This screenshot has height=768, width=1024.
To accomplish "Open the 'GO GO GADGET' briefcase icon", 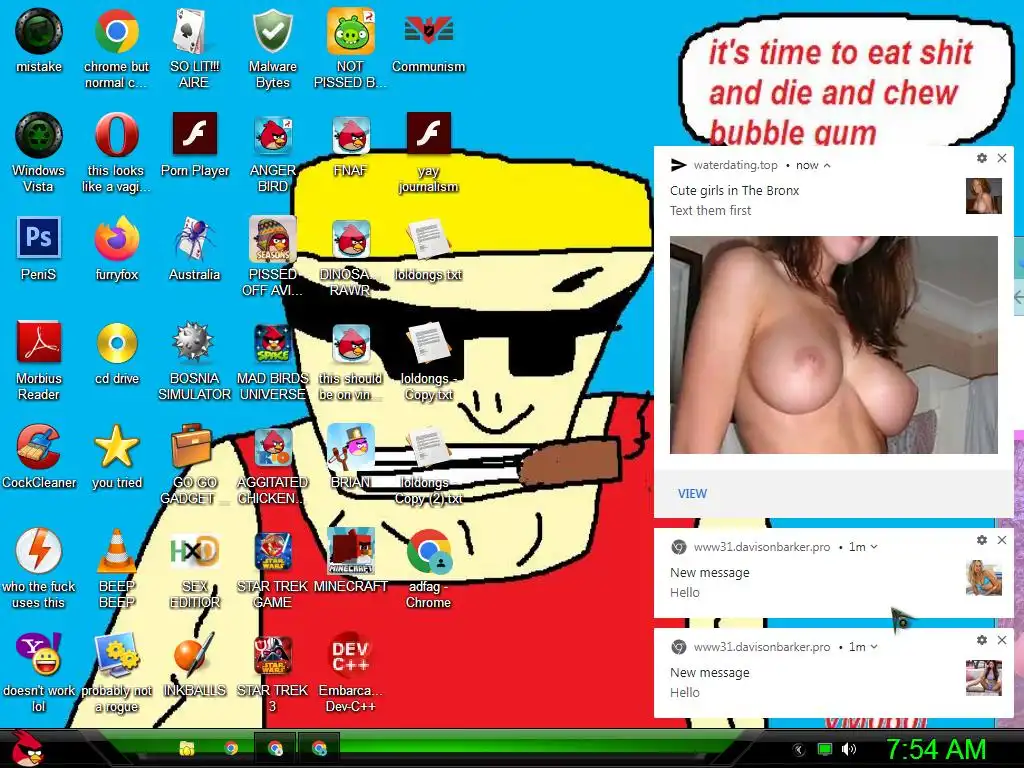I will pos(194,464).
